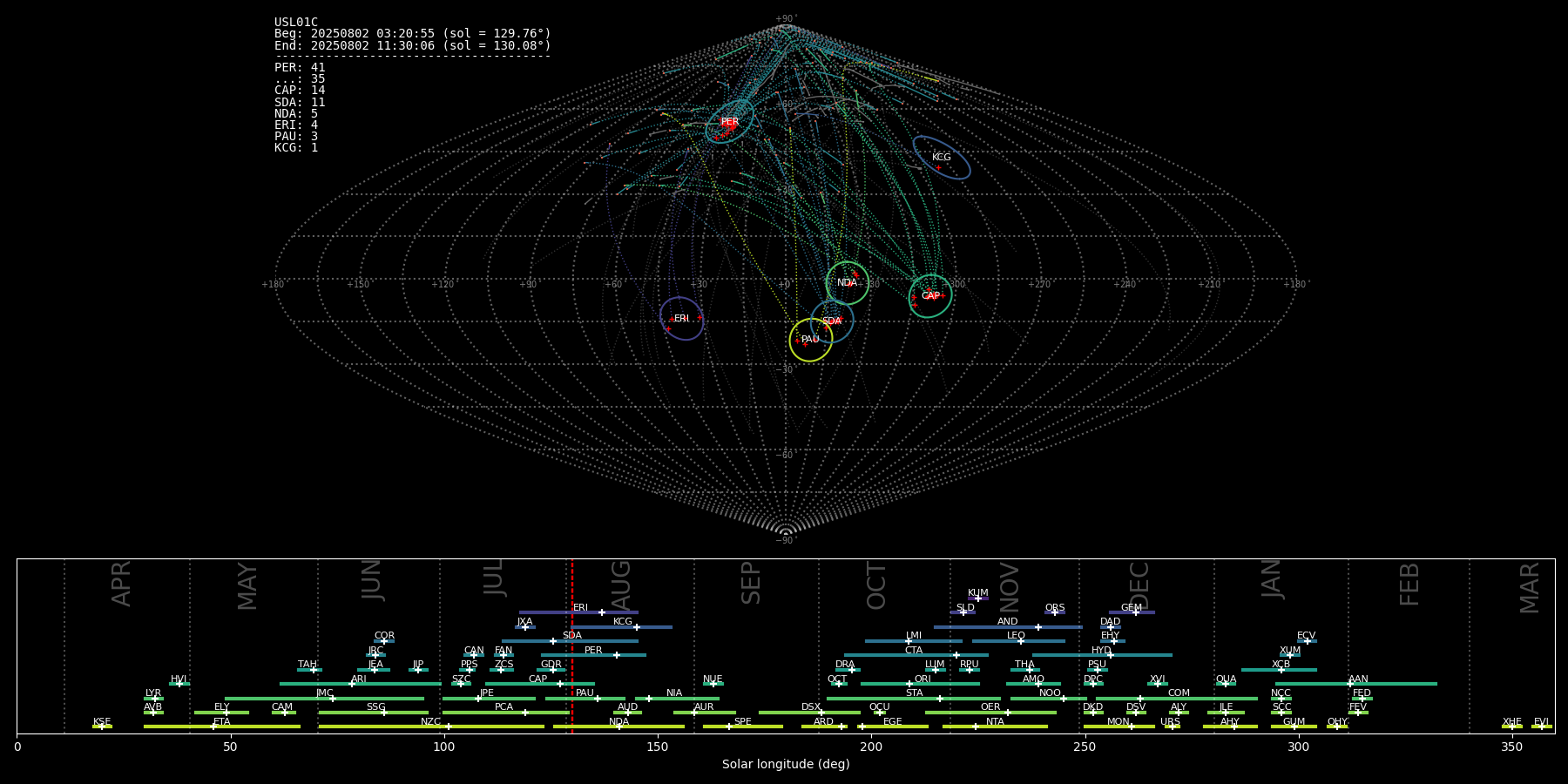The width and height of the screenshot is (1568, 784).
Task: Click the -90° label on sky map
Action: [x=786, y=540]
